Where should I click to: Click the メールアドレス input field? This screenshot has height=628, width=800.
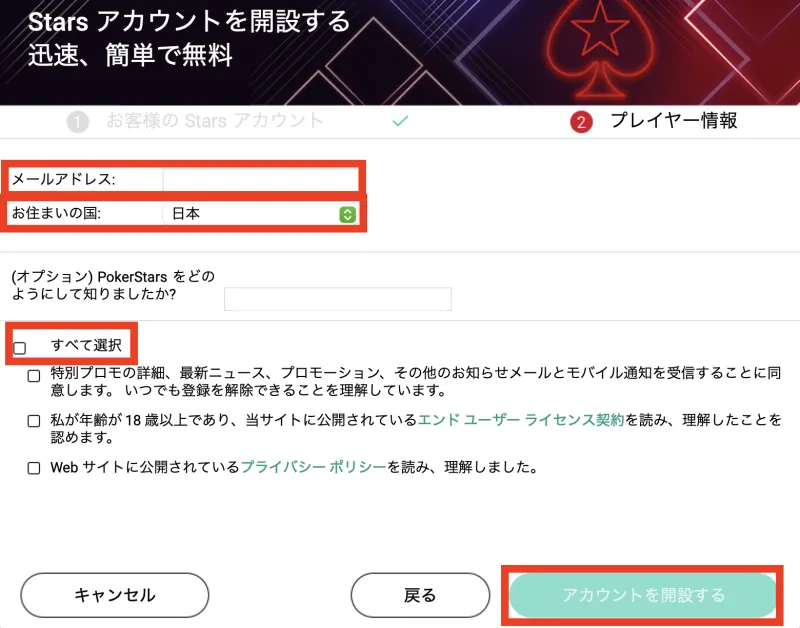(260, 180)
